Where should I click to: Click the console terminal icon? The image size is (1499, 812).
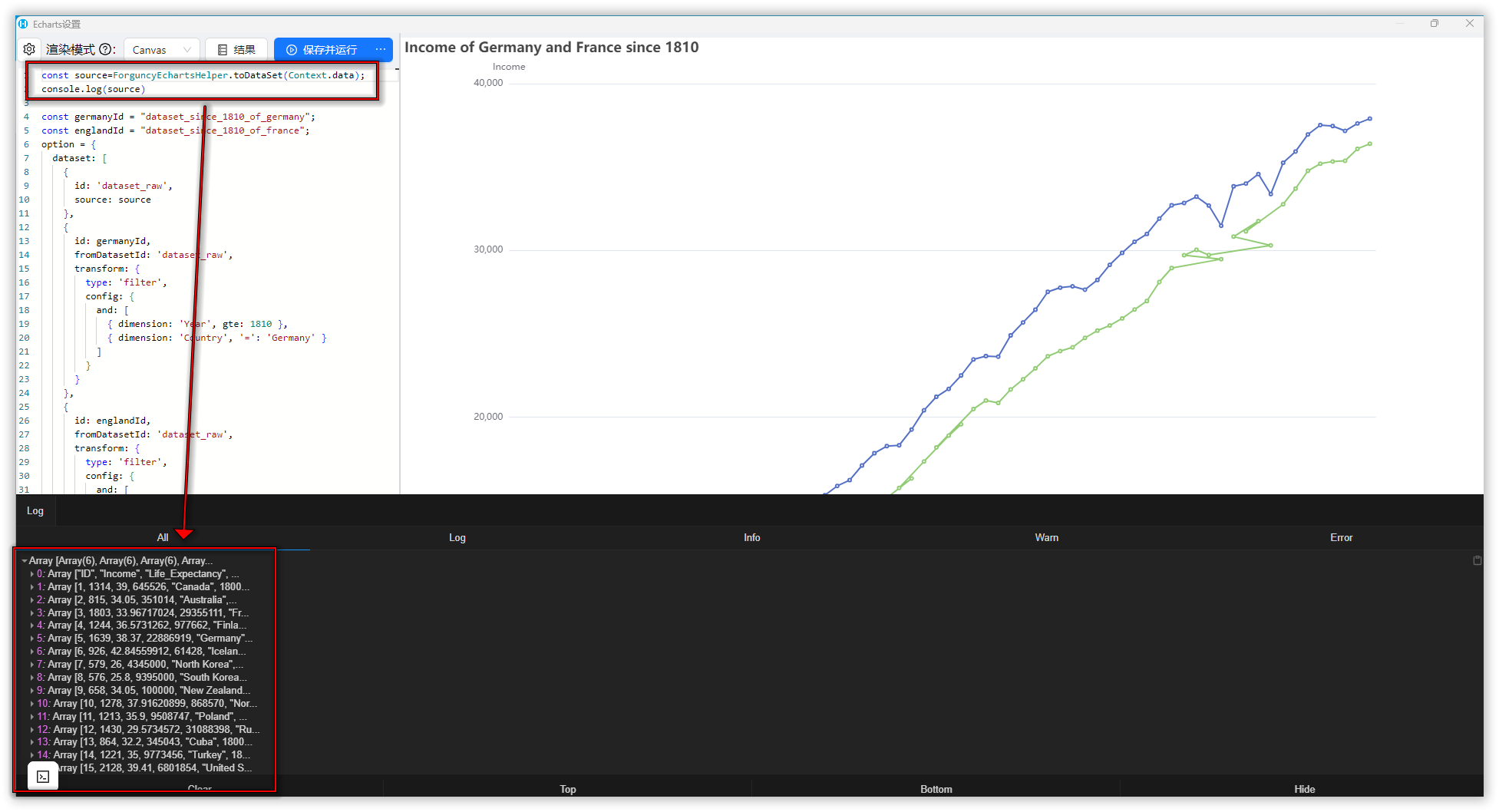[43, 777]
